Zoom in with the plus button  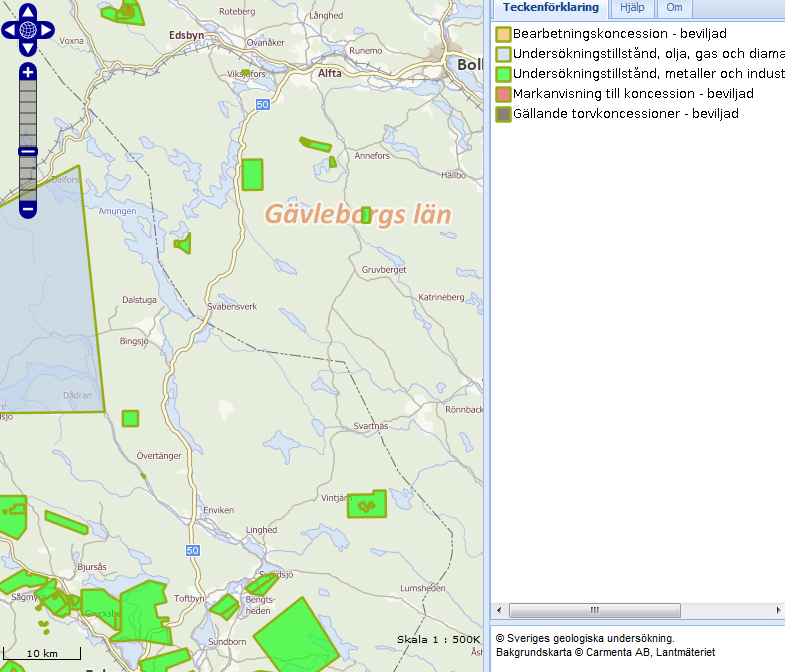28,72
